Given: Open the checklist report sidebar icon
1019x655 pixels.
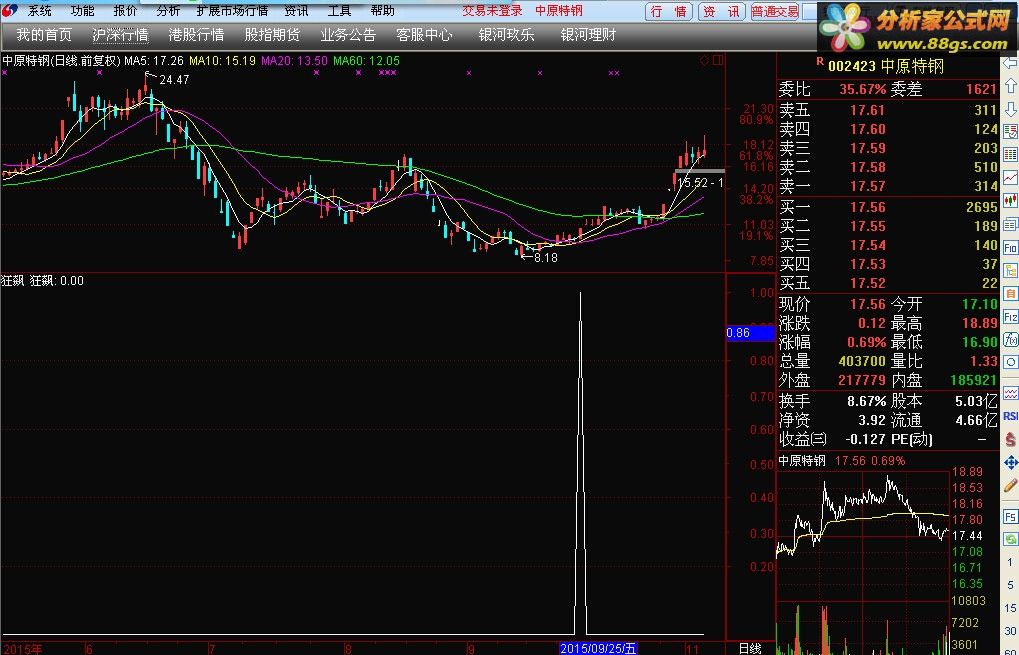Looking at the screenshot, I should (x=1011, y=131).
